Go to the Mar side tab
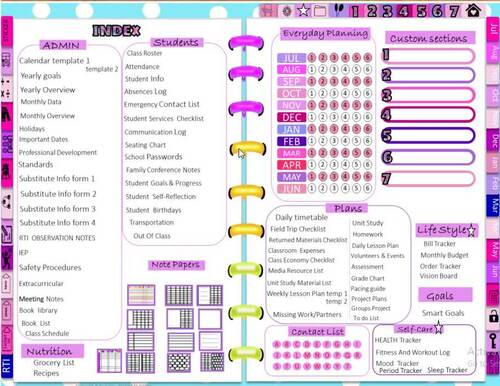This screenshot has width=500, height=386. pyautogui.click(x=494, y=206)
